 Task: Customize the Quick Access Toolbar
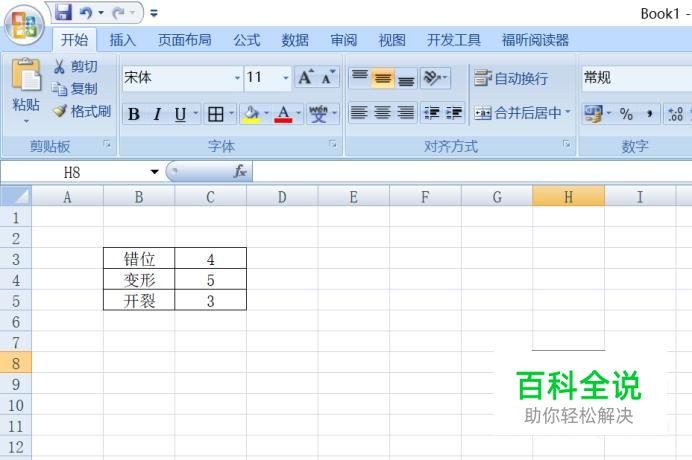tap(154, 13)
